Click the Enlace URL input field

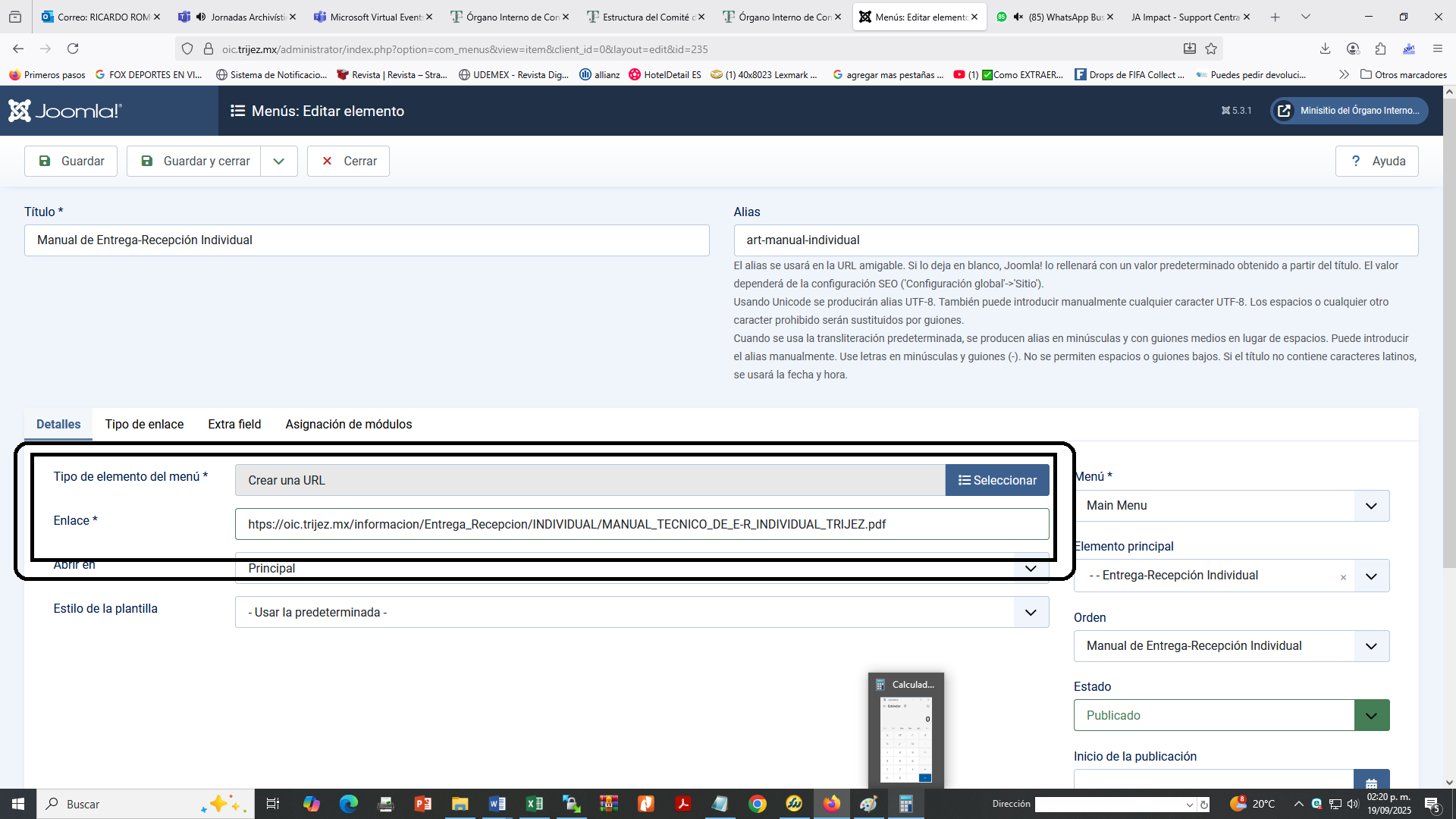click(x=642, y=525)
